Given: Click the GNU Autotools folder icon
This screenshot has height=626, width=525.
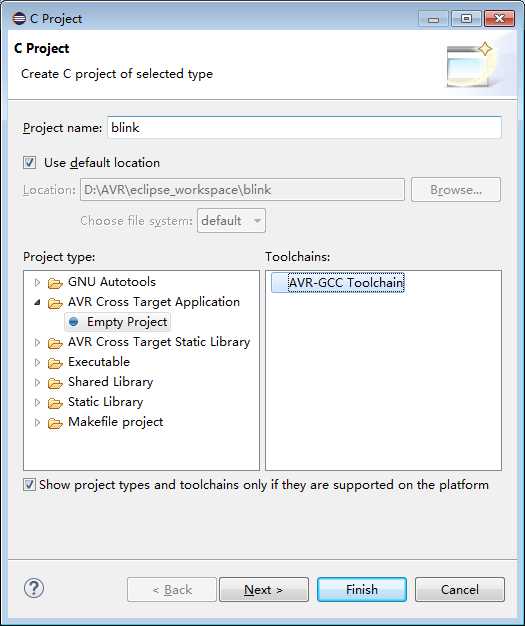Looking at the screenshot, I should (x=55, y=283).
